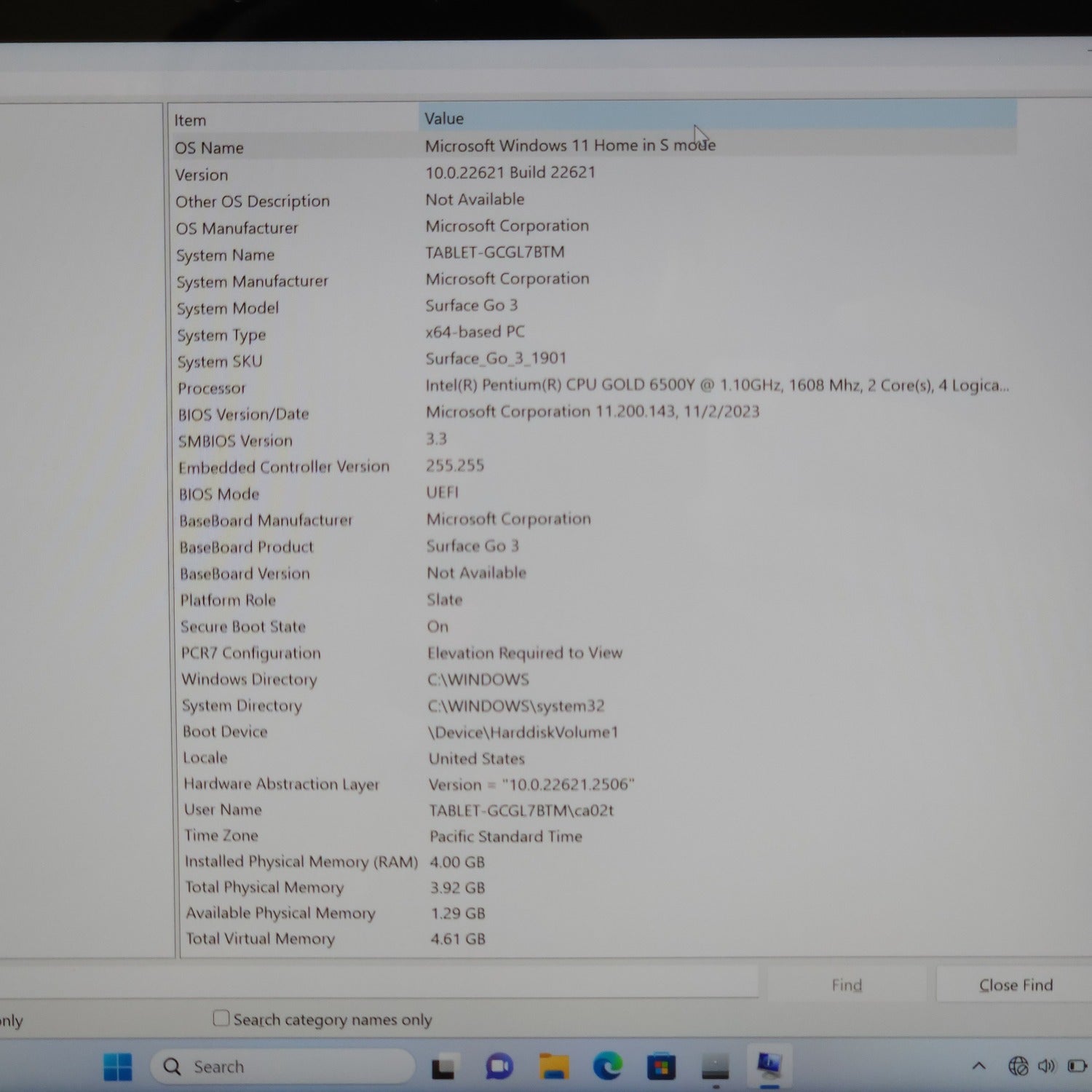
Task: Open Microsoft Store from the taskbar
Action: coord(661,1067)
